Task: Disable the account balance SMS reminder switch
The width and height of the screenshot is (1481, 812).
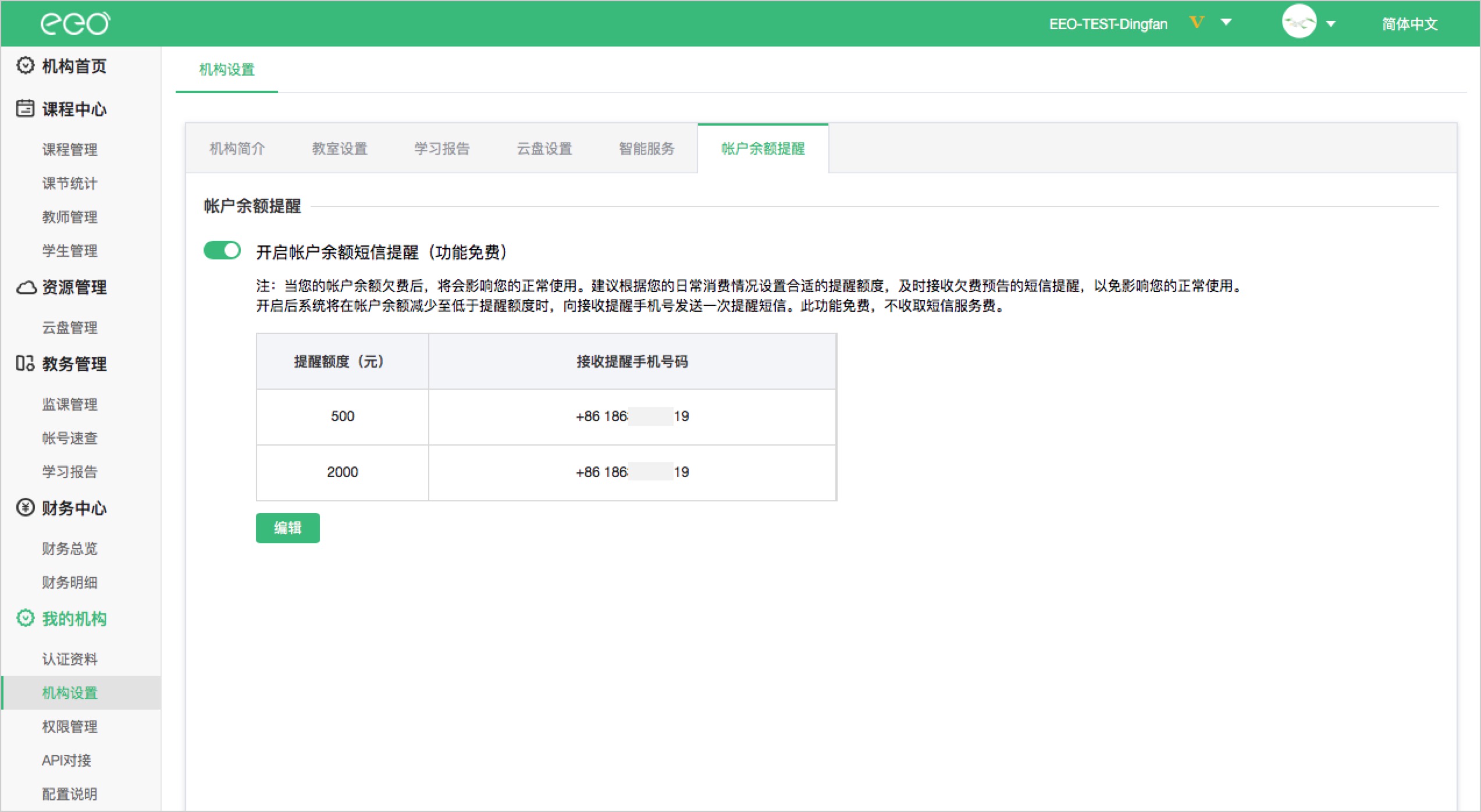Action: [x=222, y=251]
